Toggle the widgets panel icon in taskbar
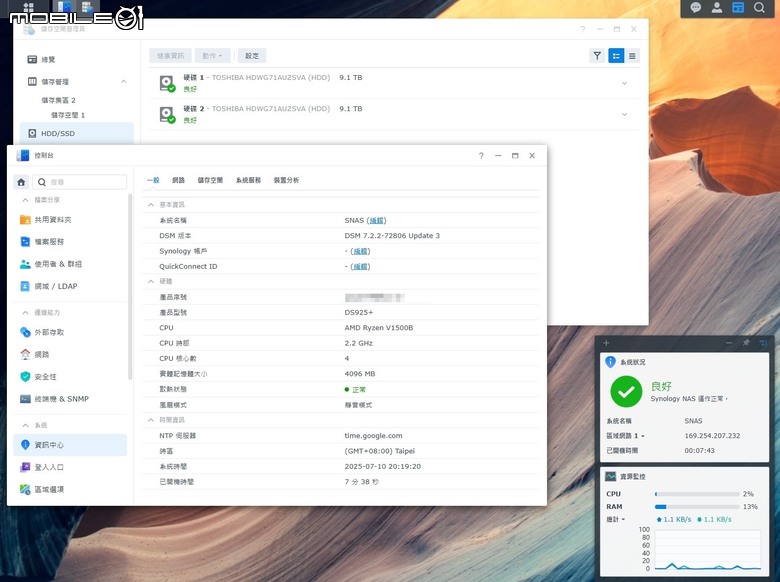Screen dimensions: 780x582 738,7
